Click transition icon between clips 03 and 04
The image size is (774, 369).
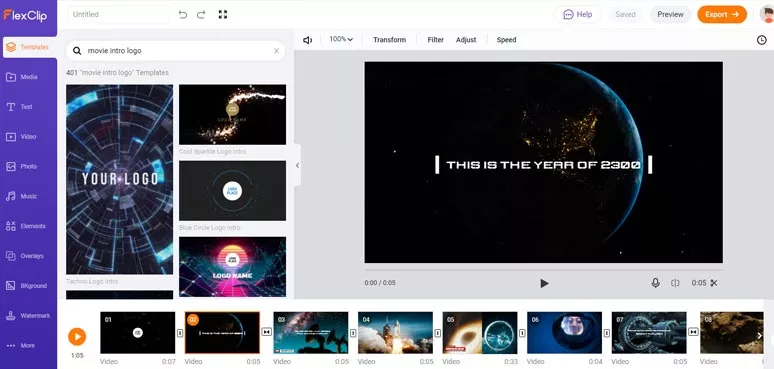353,332
